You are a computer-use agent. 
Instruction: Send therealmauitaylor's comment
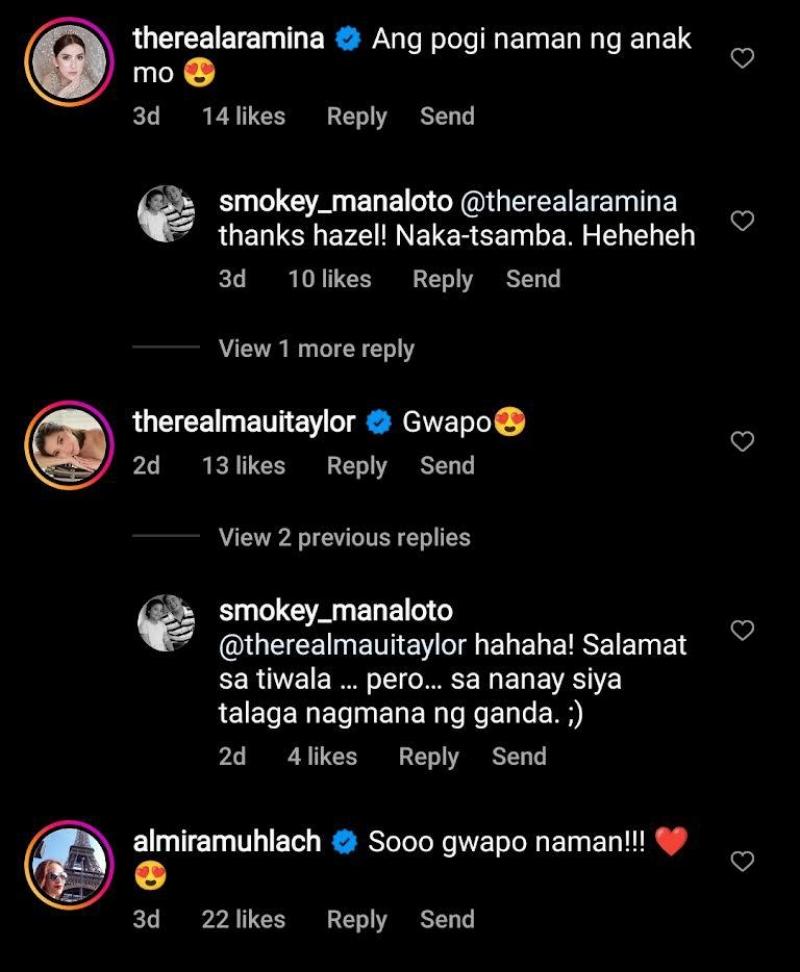coord(447,466)
